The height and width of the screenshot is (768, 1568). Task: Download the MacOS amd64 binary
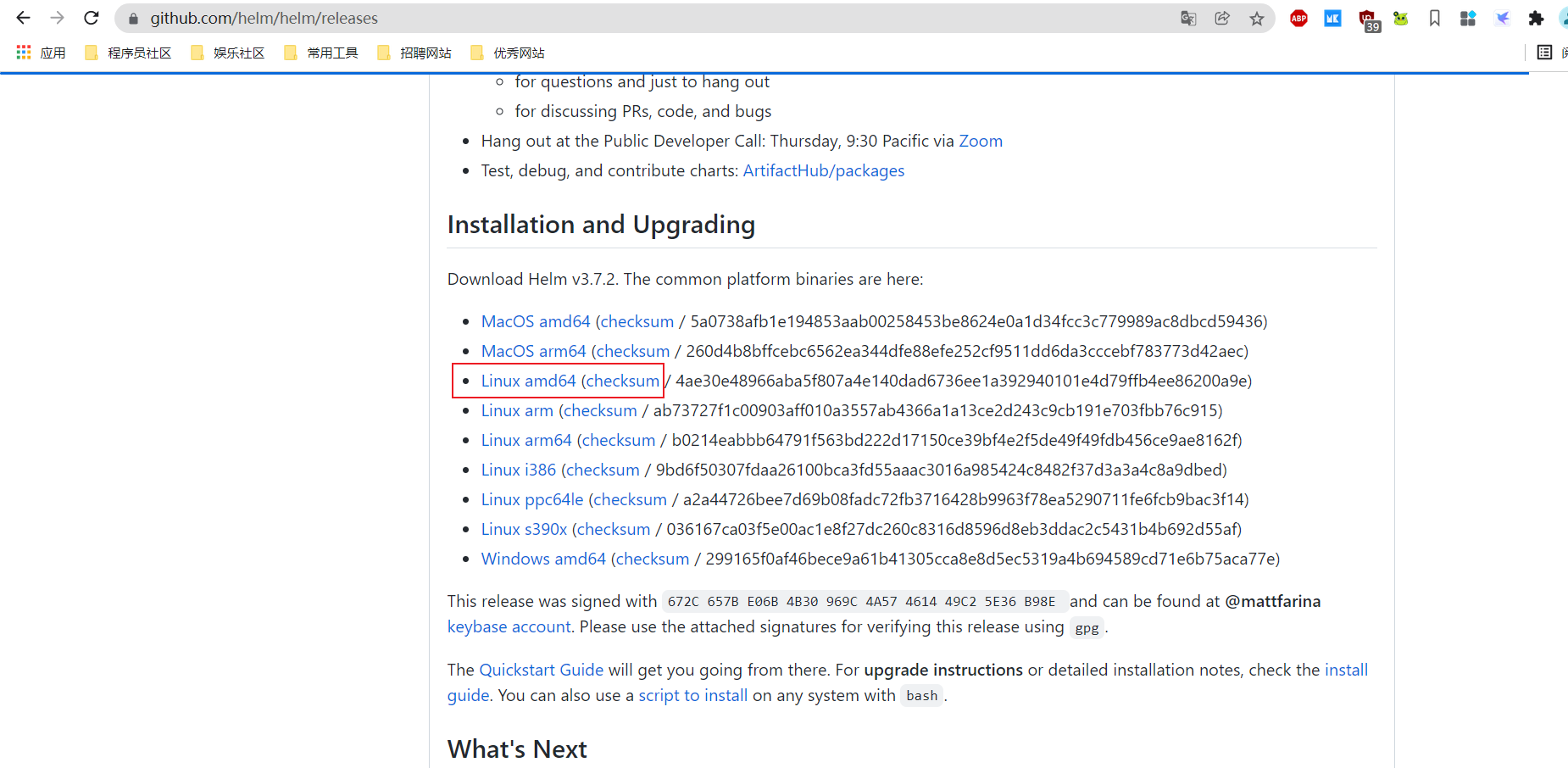point(536,321)
